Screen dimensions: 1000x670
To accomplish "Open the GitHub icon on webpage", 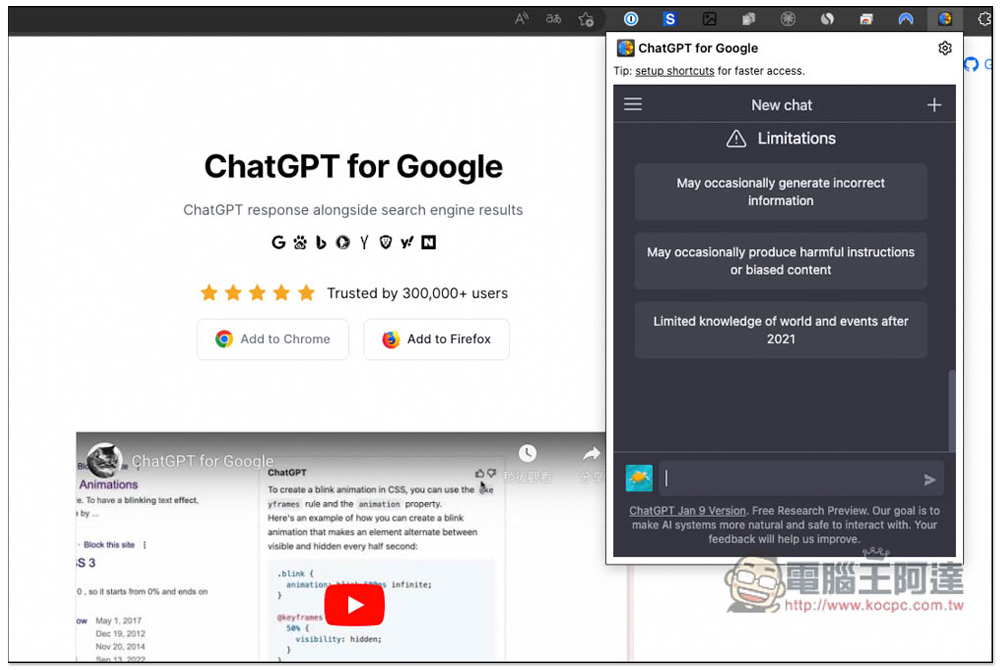I will (x=971, y=64).
